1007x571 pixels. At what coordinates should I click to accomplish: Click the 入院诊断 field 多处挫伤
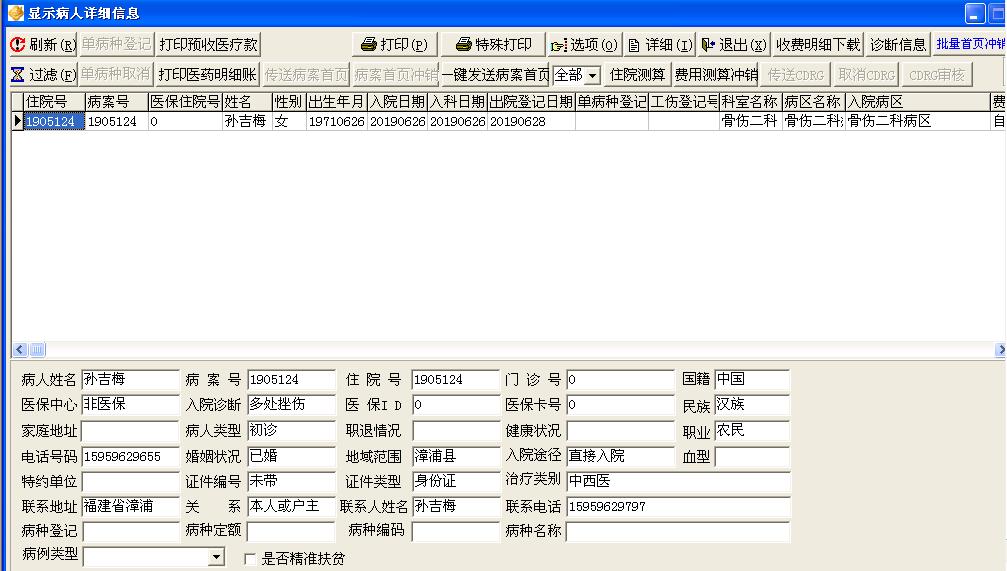[x=291, y=405]
